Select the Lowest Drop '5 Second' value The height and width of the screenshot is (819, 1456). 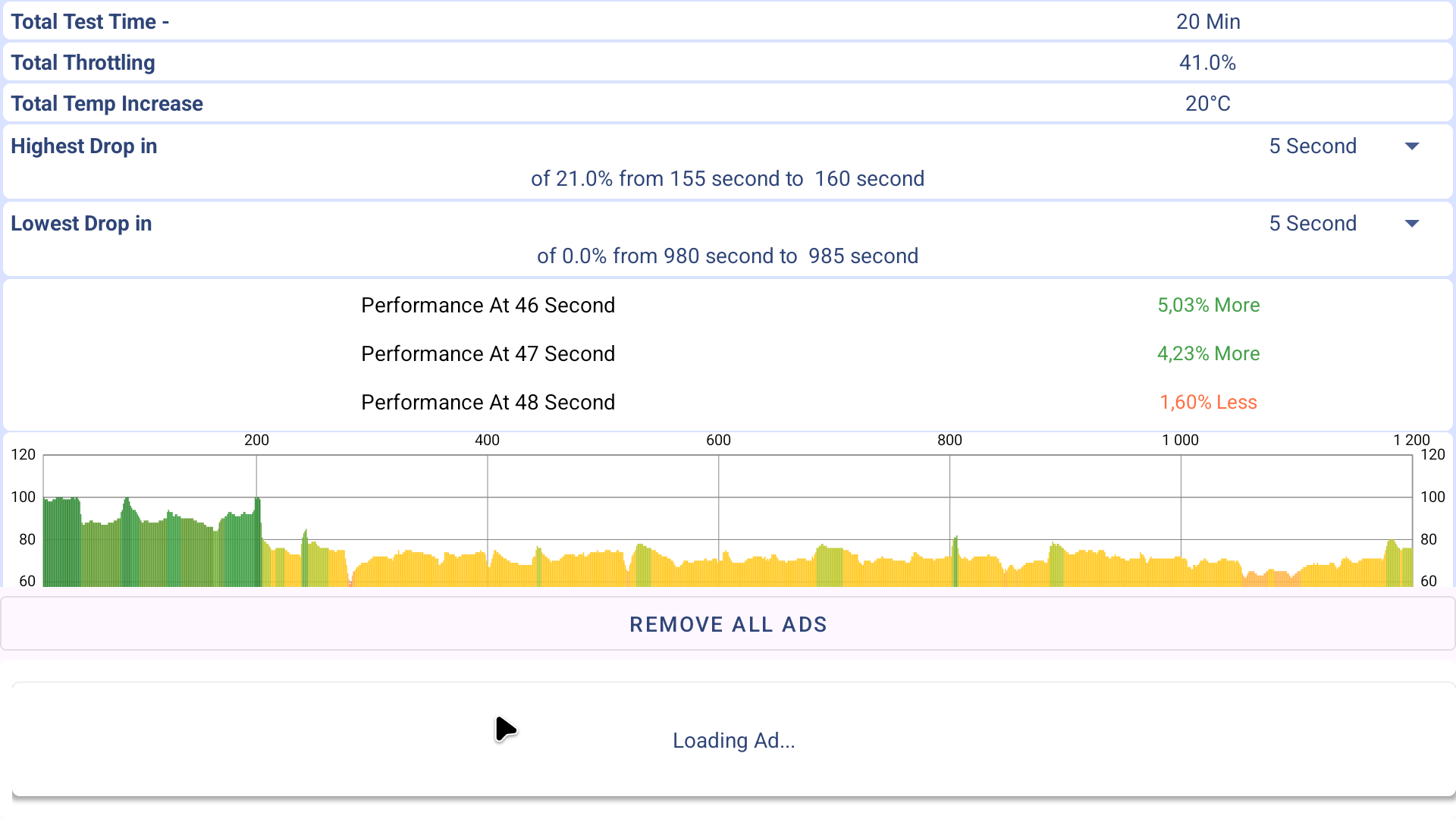pos(1312,224)
